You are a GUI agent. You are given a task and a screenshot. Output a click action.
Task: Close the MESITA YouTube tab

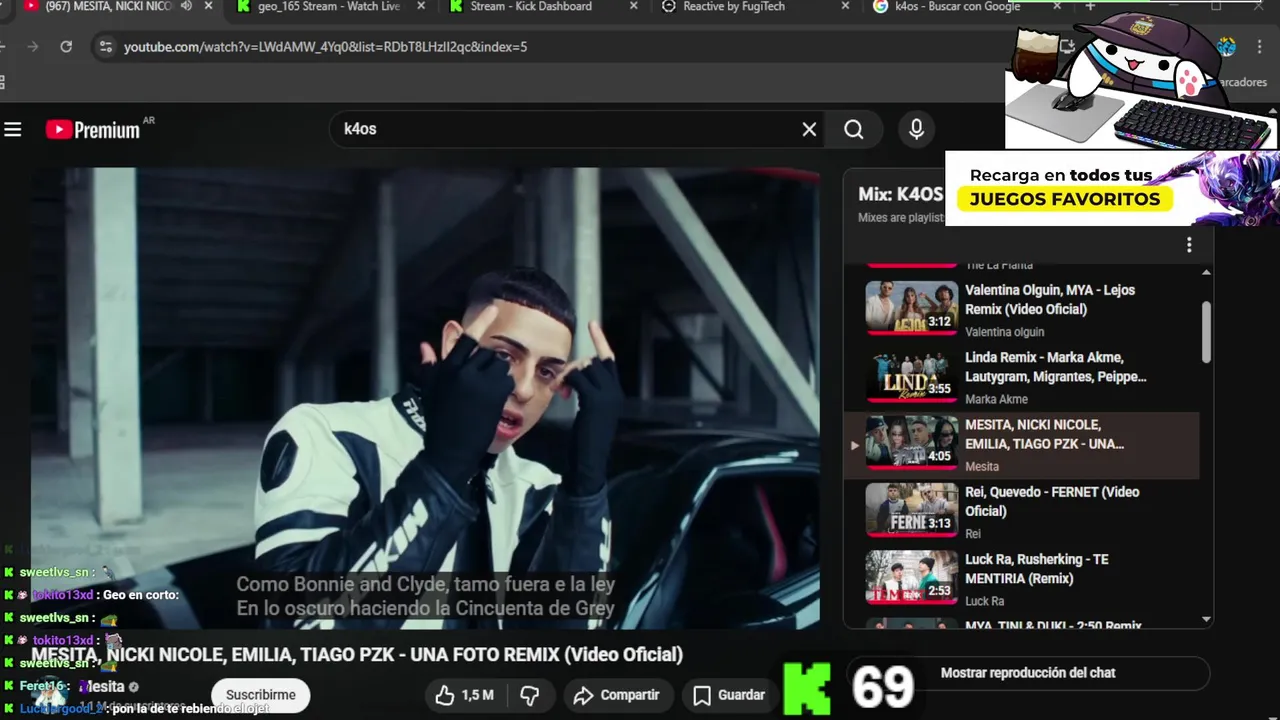(x=208, y=6)
